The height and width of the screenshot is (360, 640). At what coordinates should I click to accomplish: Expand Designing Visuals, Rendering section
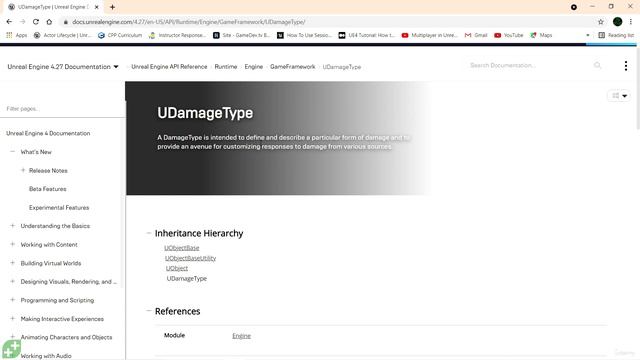click(12, 281)
